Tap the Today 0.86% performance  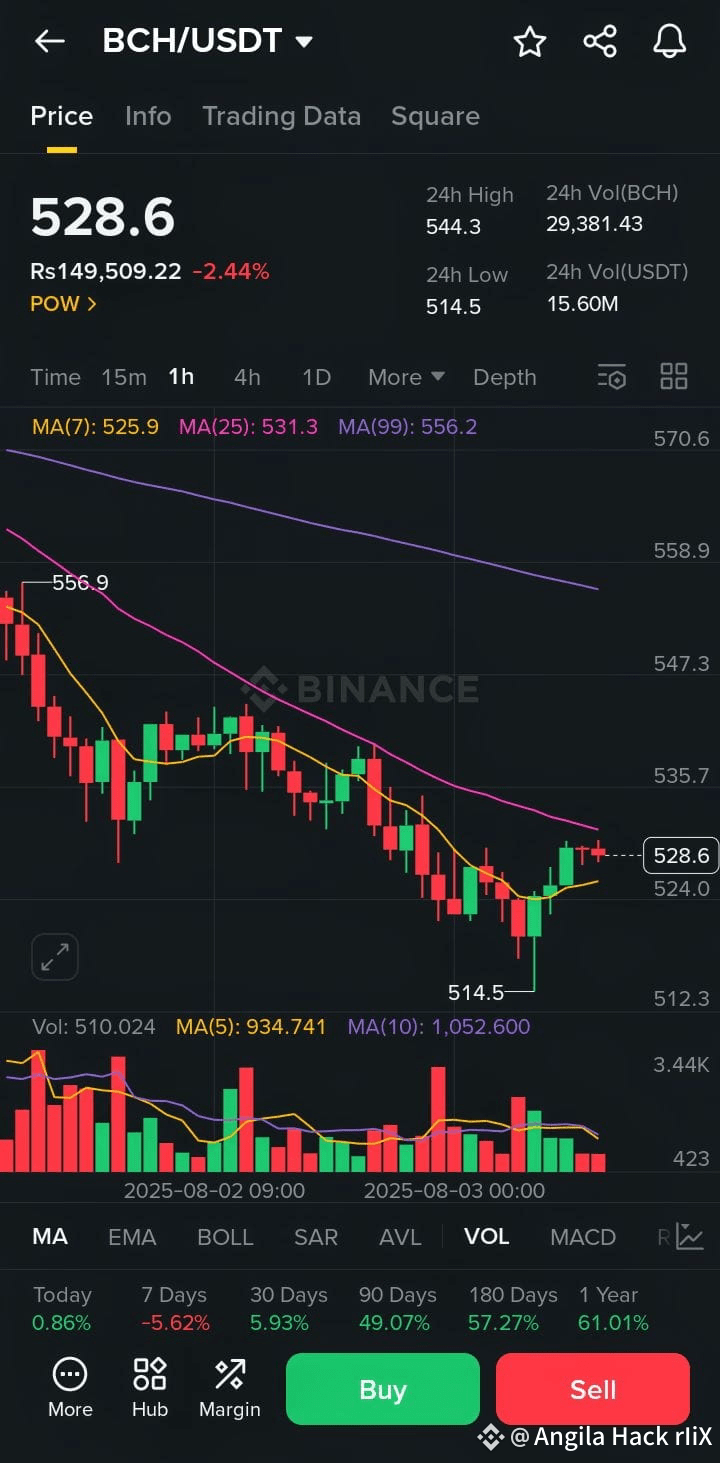pyautogui.click(x=62, y=1309)
